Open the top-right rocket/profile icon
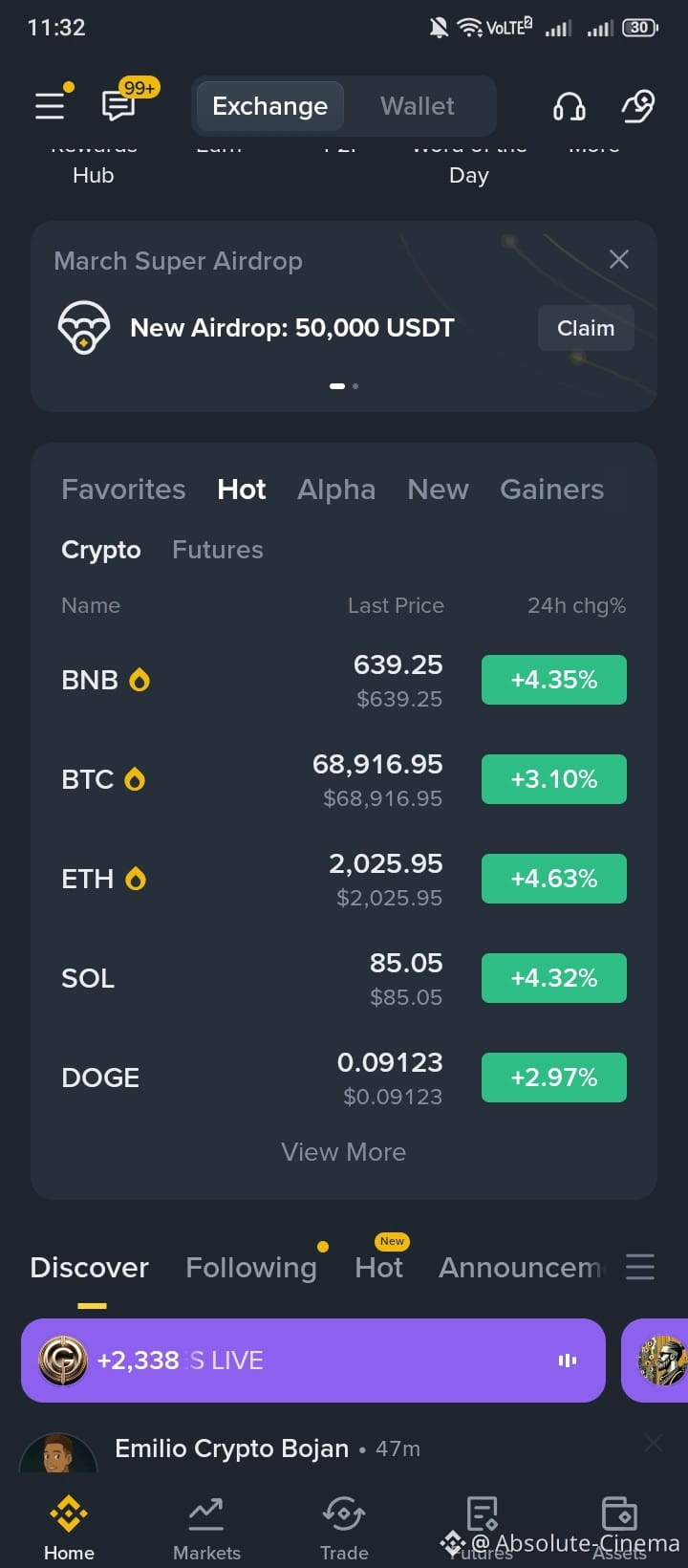Image resolution: width=688 pixels, height=1568 pixels. 637,106
